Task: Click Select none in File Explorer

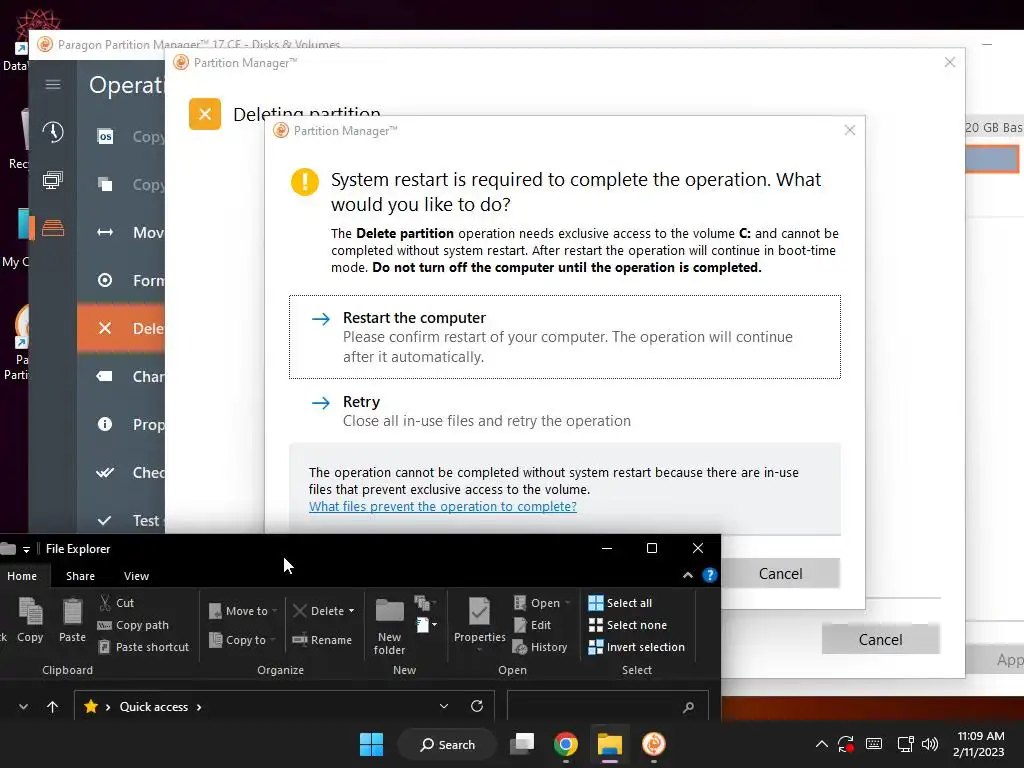Action: tap(628, 625)
